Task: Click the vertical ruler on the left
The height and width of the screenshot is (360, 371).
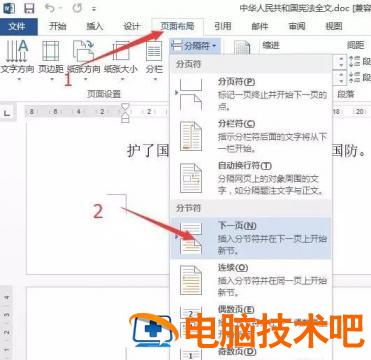Action: 7,322
